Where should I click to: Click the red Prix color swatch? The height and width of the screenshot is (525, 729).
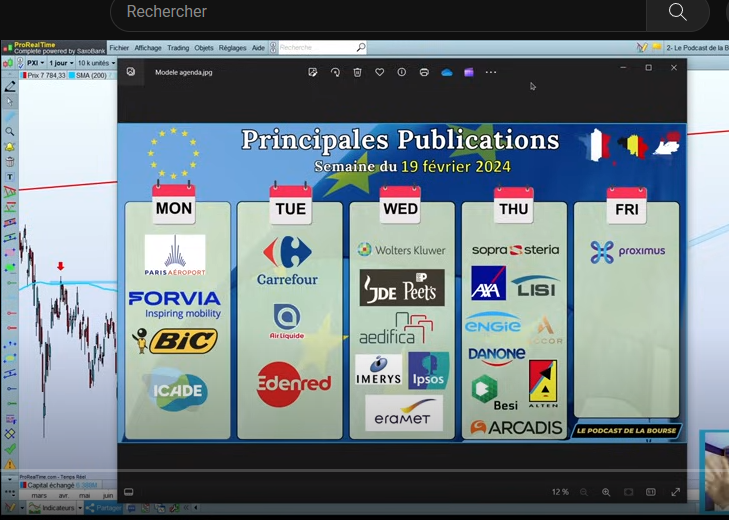[x=23, y=75]
